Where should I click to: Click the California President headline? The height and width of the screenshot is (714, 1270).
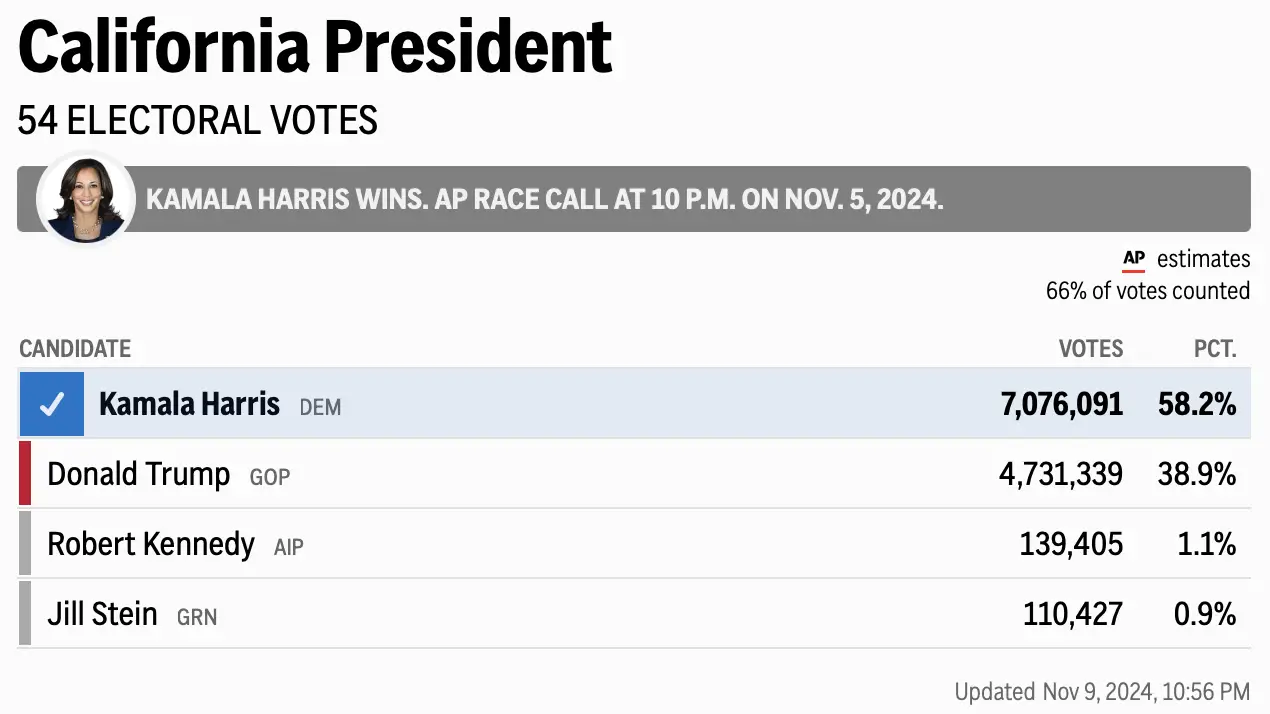tap(315, 47)
